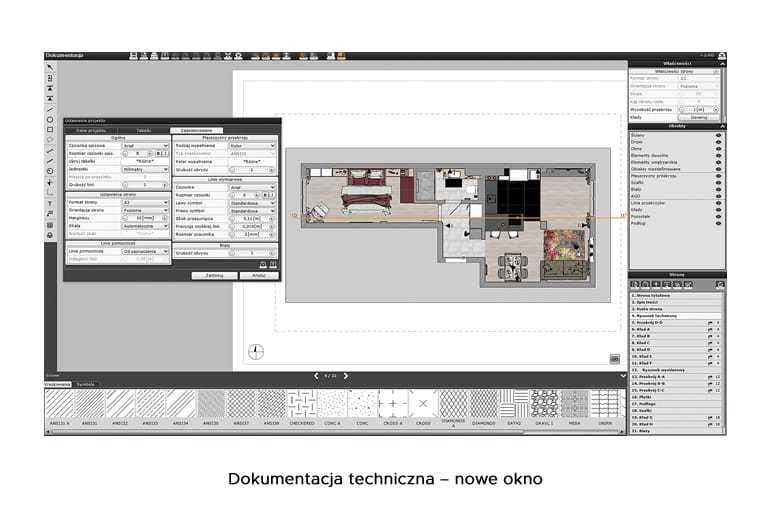Select Płytki page in Strony list
The width and height of the screenshot is (770, 511).
tap(675, 397)
